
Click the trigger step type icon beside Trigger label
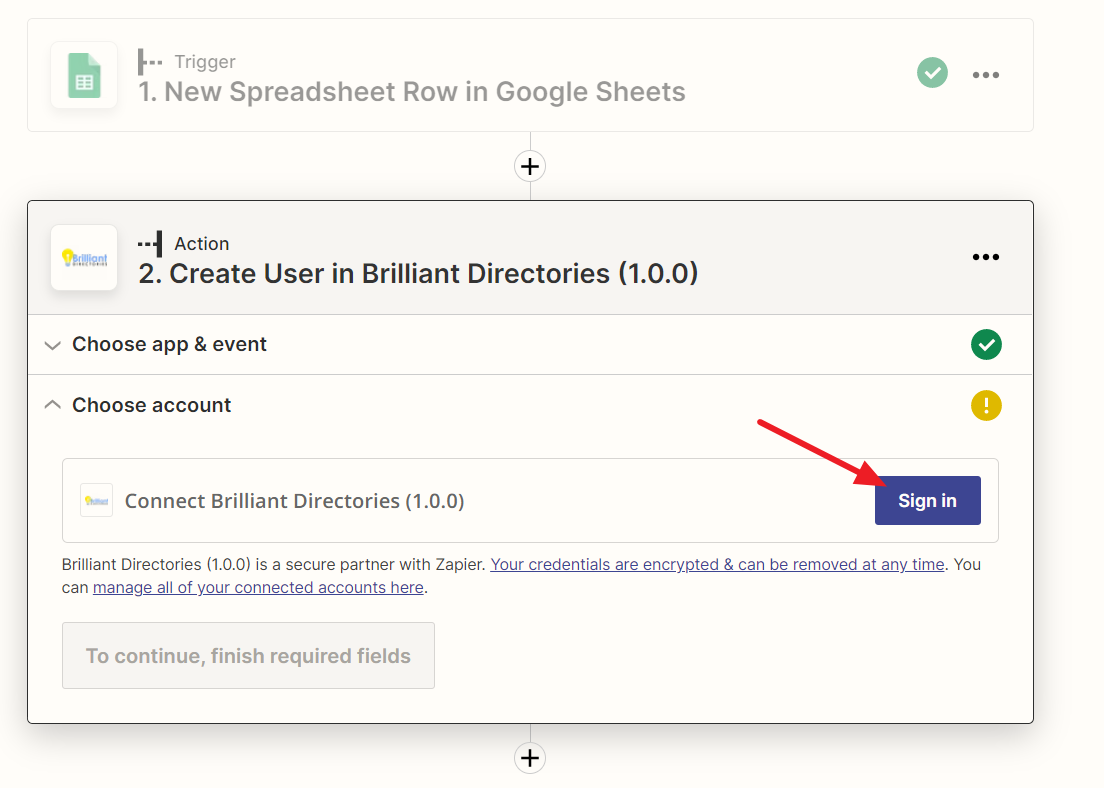149,62
